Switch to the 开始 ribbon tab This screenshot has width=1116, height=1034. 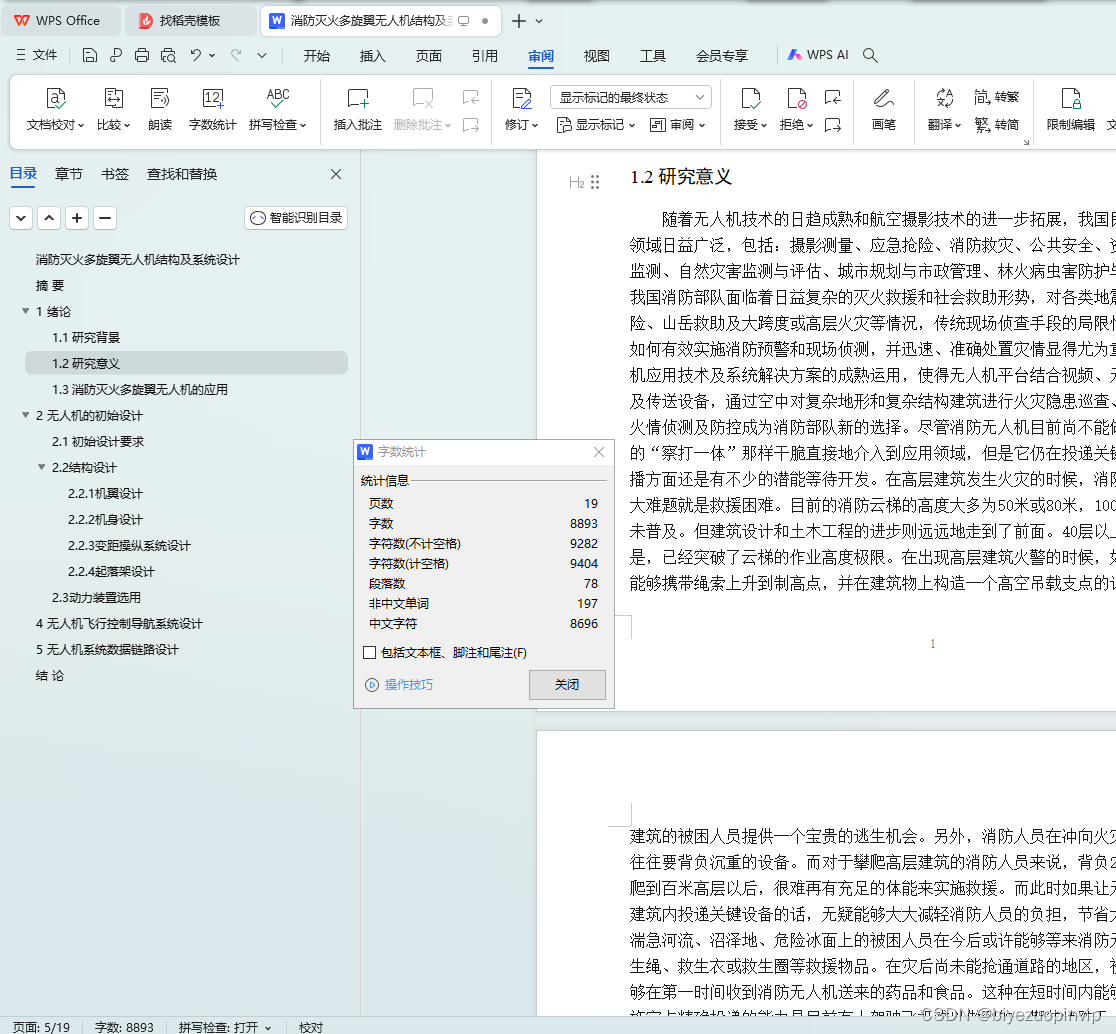pos(317,56)
